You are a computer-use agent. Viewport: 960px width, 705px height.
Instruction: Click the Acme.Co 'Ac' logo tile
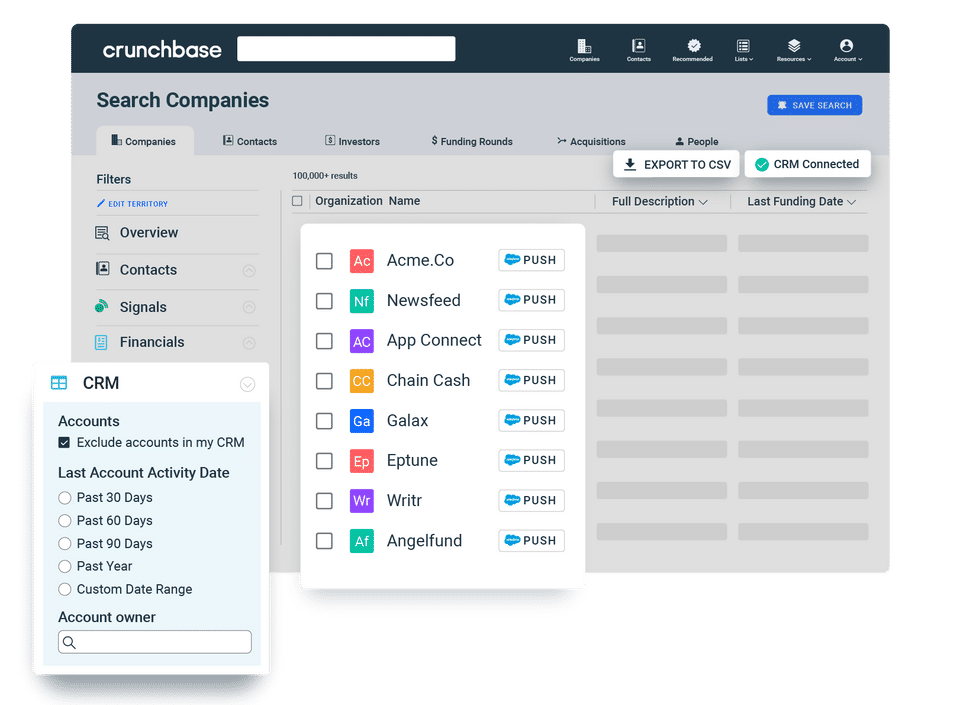point(361,261)
